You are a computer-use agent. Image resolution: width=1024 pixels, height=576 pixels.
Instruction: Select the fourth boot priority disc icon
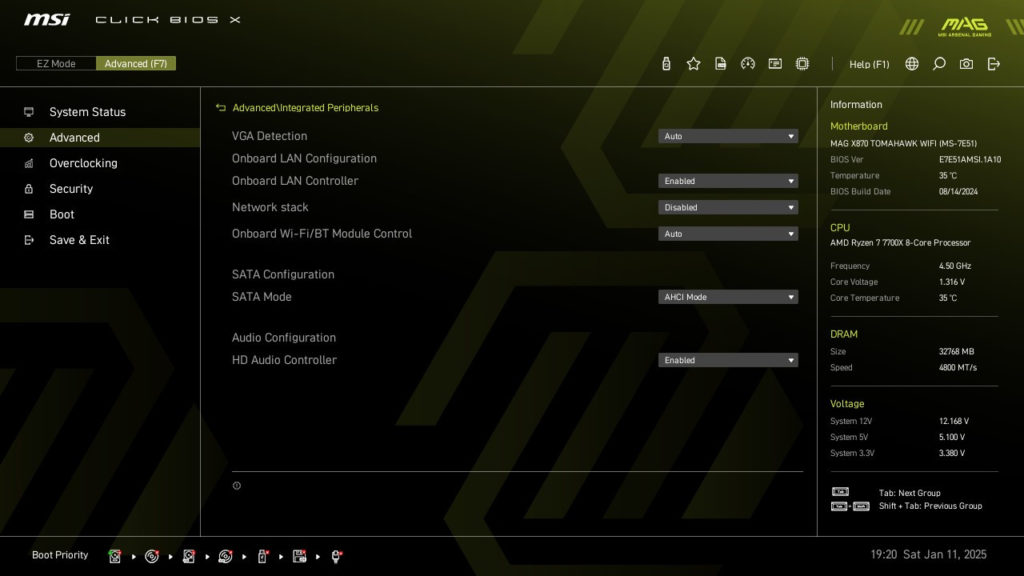pyautogui.click(x=225, y=556)
